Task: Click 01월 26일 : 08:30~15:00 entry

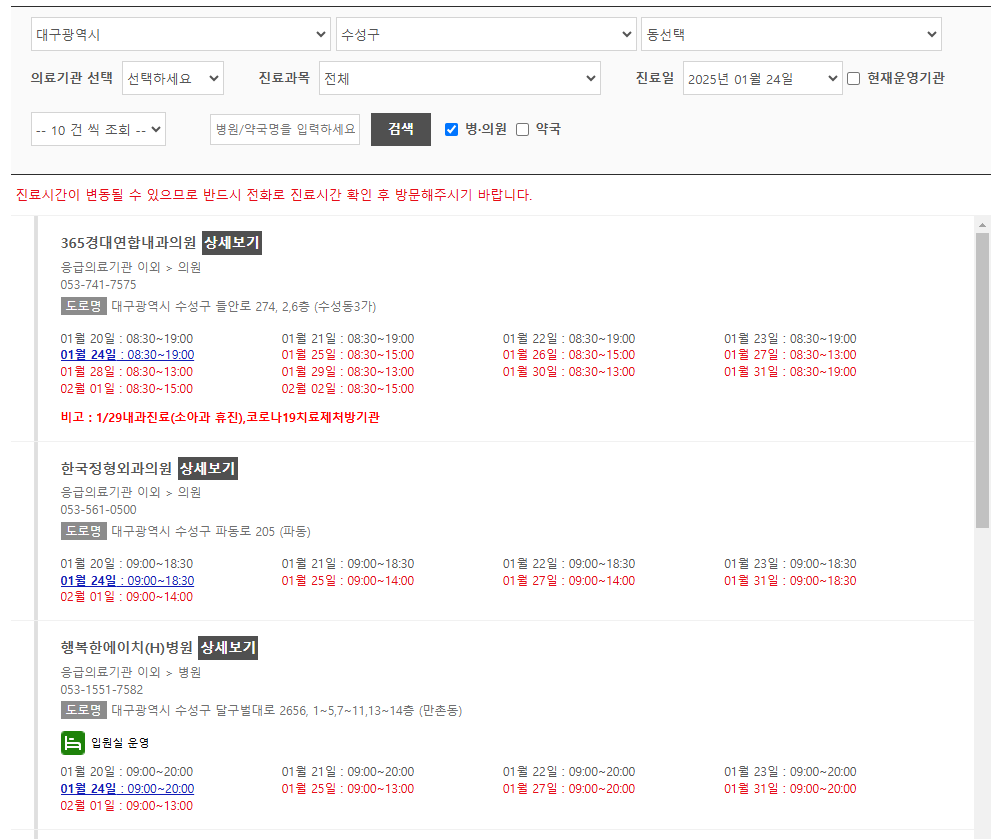Action: coord(569,355)
